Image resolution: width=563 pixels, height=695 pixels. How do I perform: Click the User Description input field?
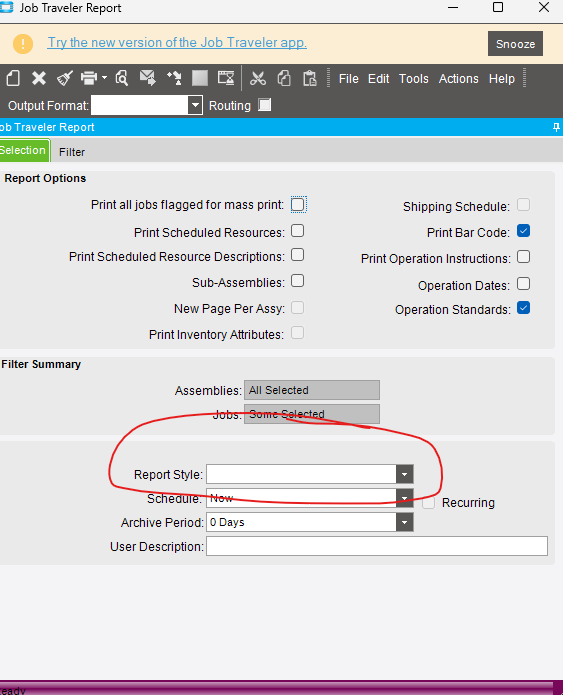pyautogui.click(x=377, y=546)
